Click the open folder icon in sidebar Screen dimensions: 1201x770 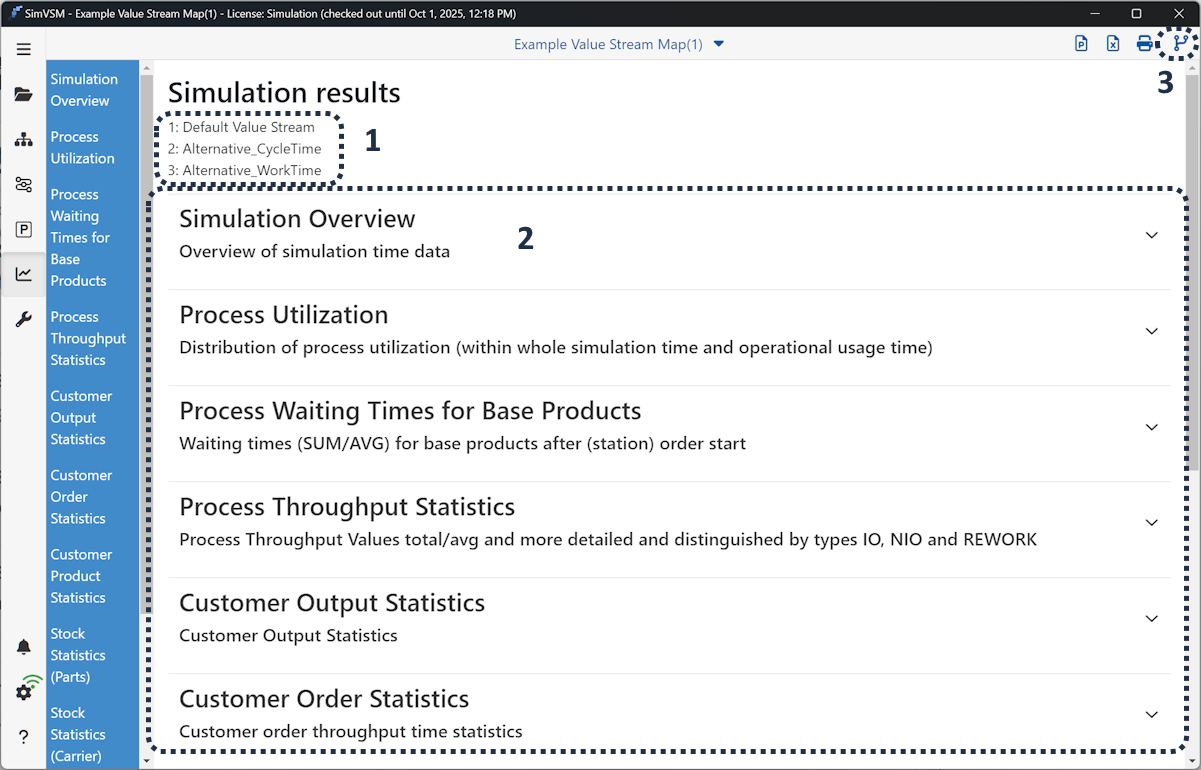click(x=24, y=95)
